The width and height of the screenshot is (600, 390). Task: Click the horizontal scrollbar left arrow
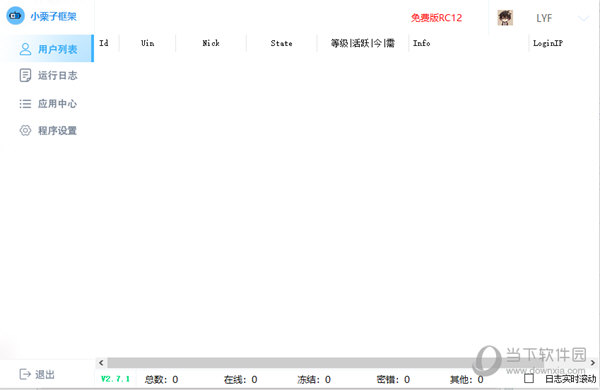pos(101,362)
